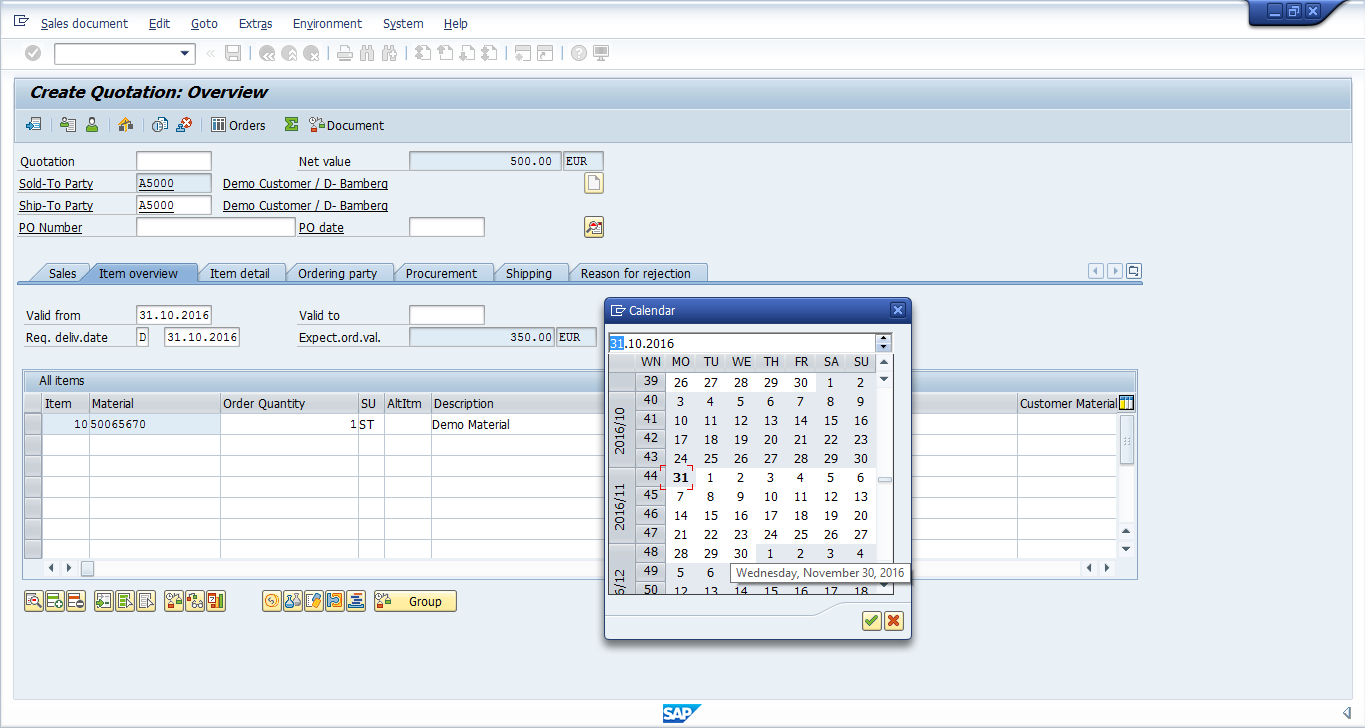The image size is (1365, 728).
Task: Click the PO Number label link
Action: point(51,227)
